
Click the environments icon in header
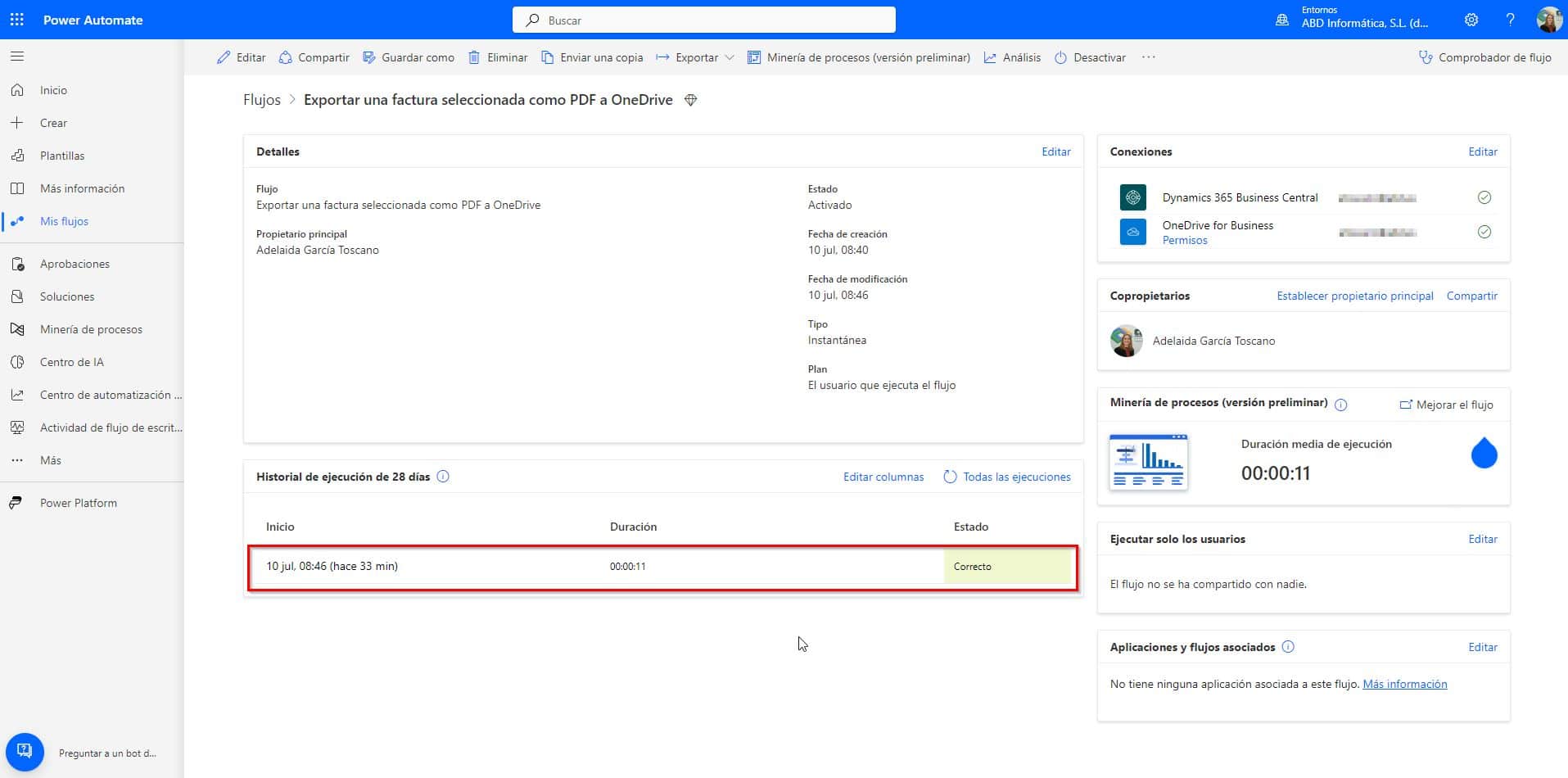[x=1282, y=20]
